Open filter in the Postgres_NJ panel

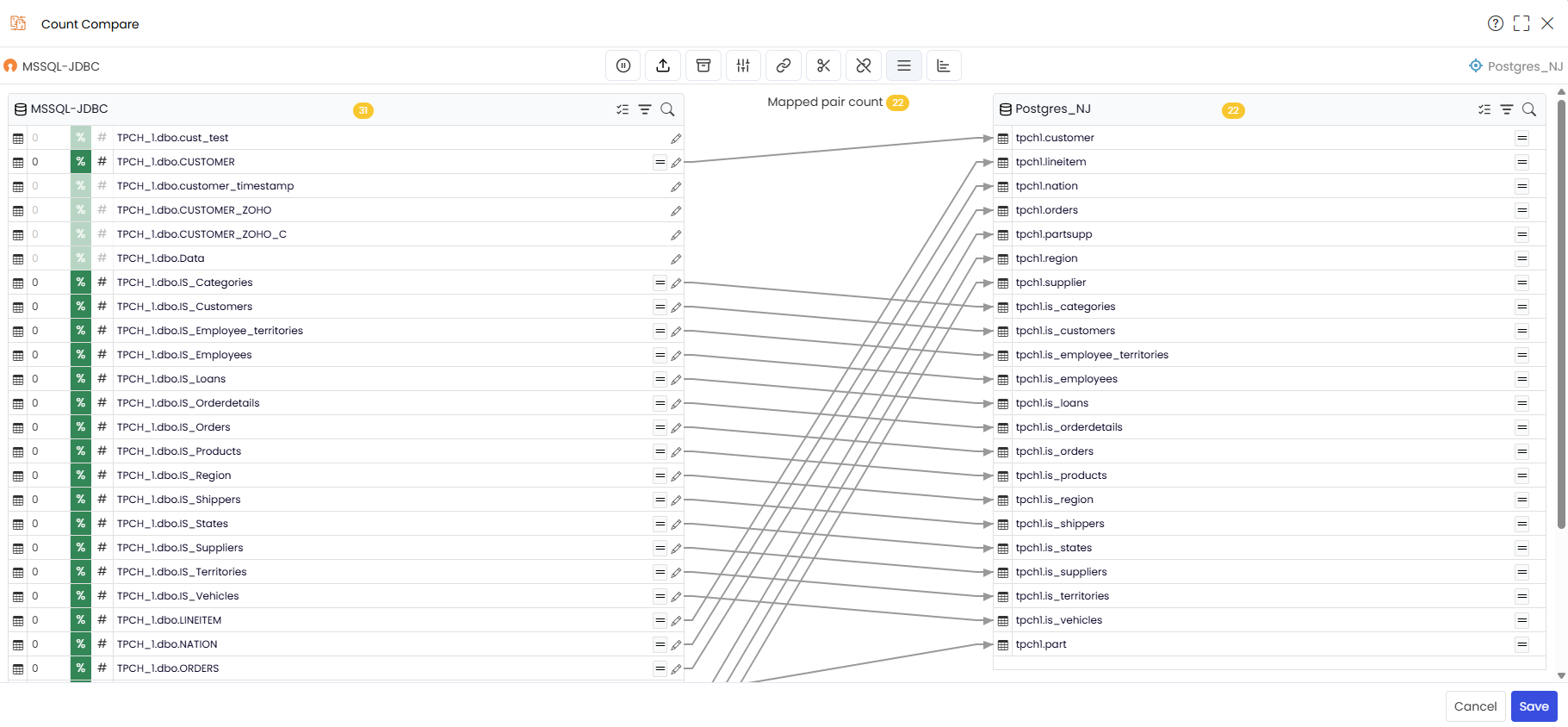[x=1507, y=109]
